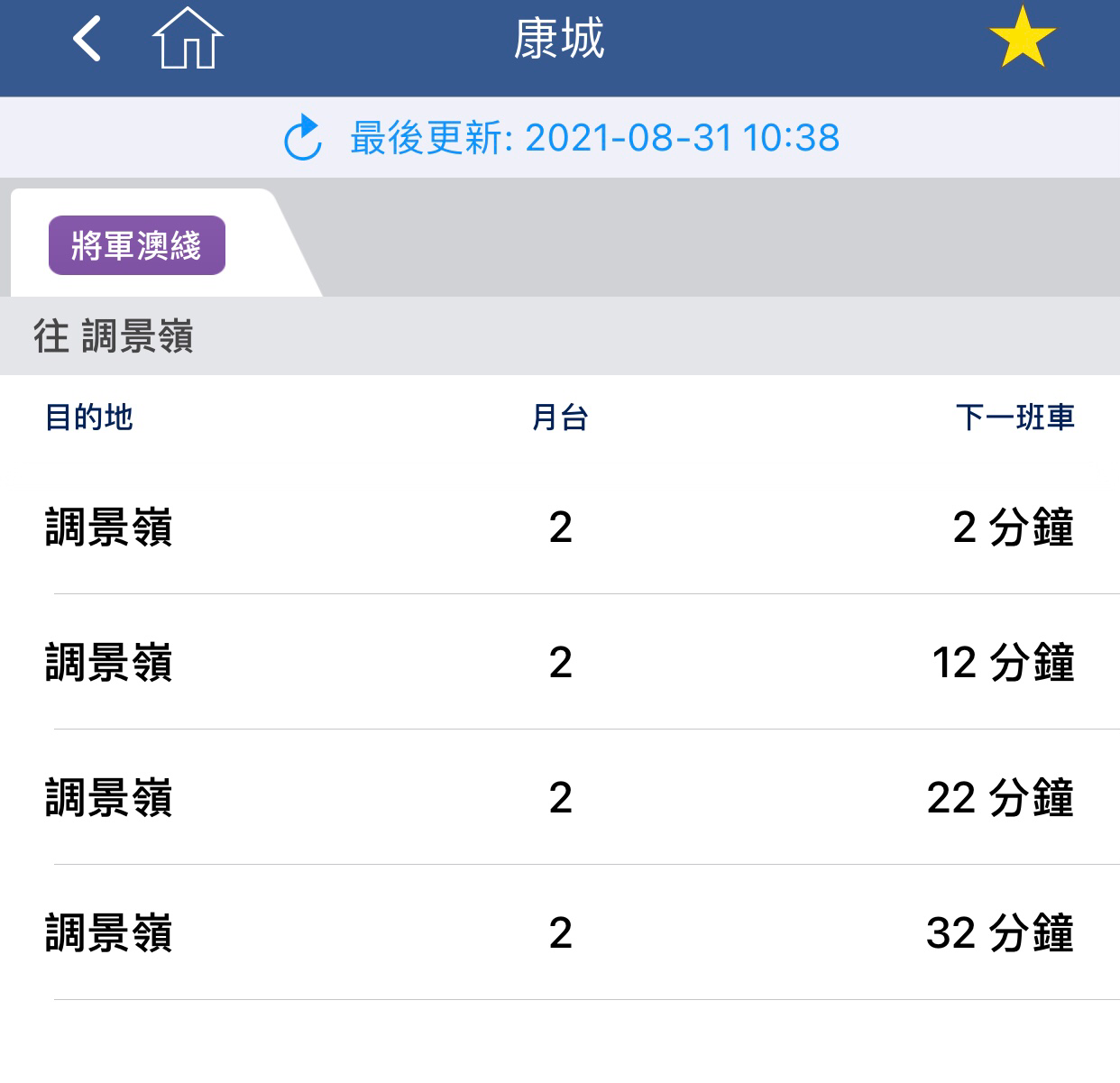
Task: Tap the 康城 station title
Action: pyautogui.click(x=559, y=40)
